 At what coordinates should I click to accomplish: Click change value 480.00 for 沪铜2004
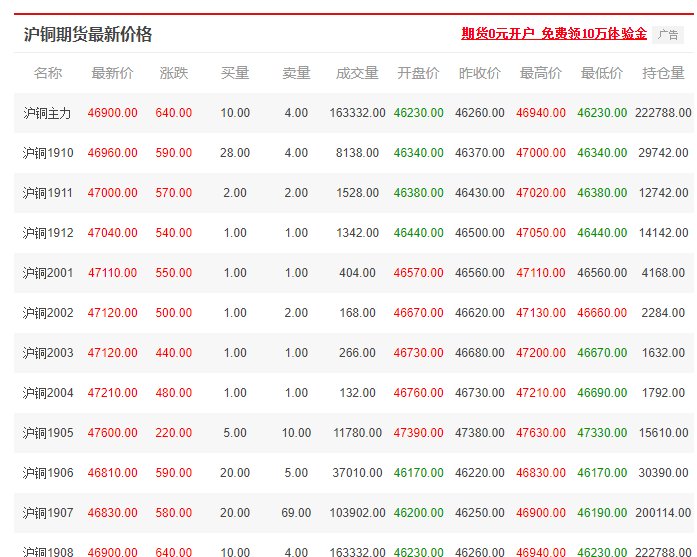pyautogui.click(x=174, y=393)
